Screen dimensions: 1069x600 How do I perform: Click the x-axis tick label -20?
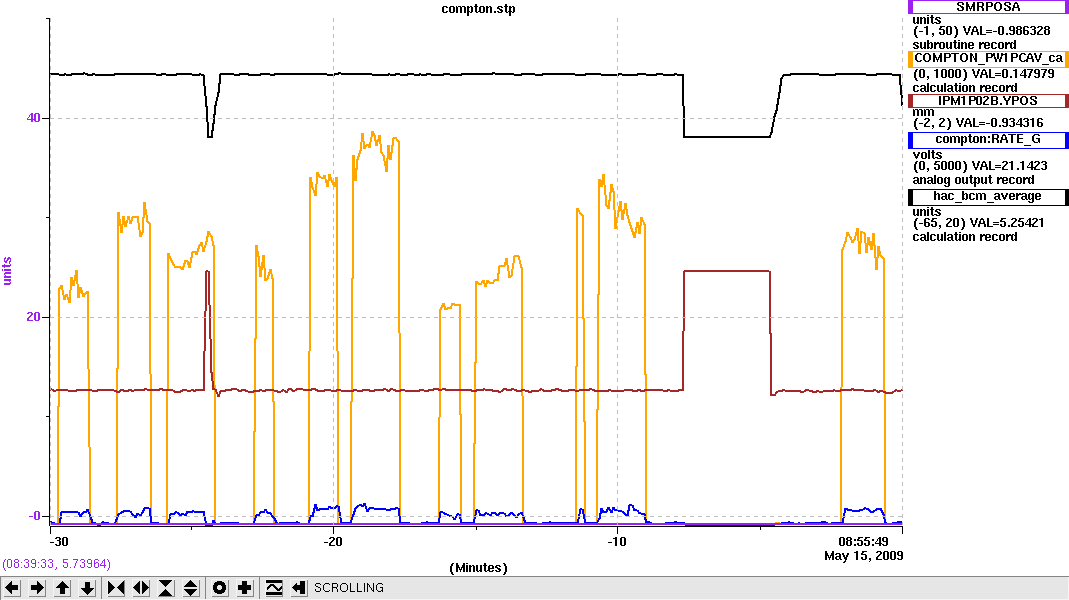coord(332,541)
